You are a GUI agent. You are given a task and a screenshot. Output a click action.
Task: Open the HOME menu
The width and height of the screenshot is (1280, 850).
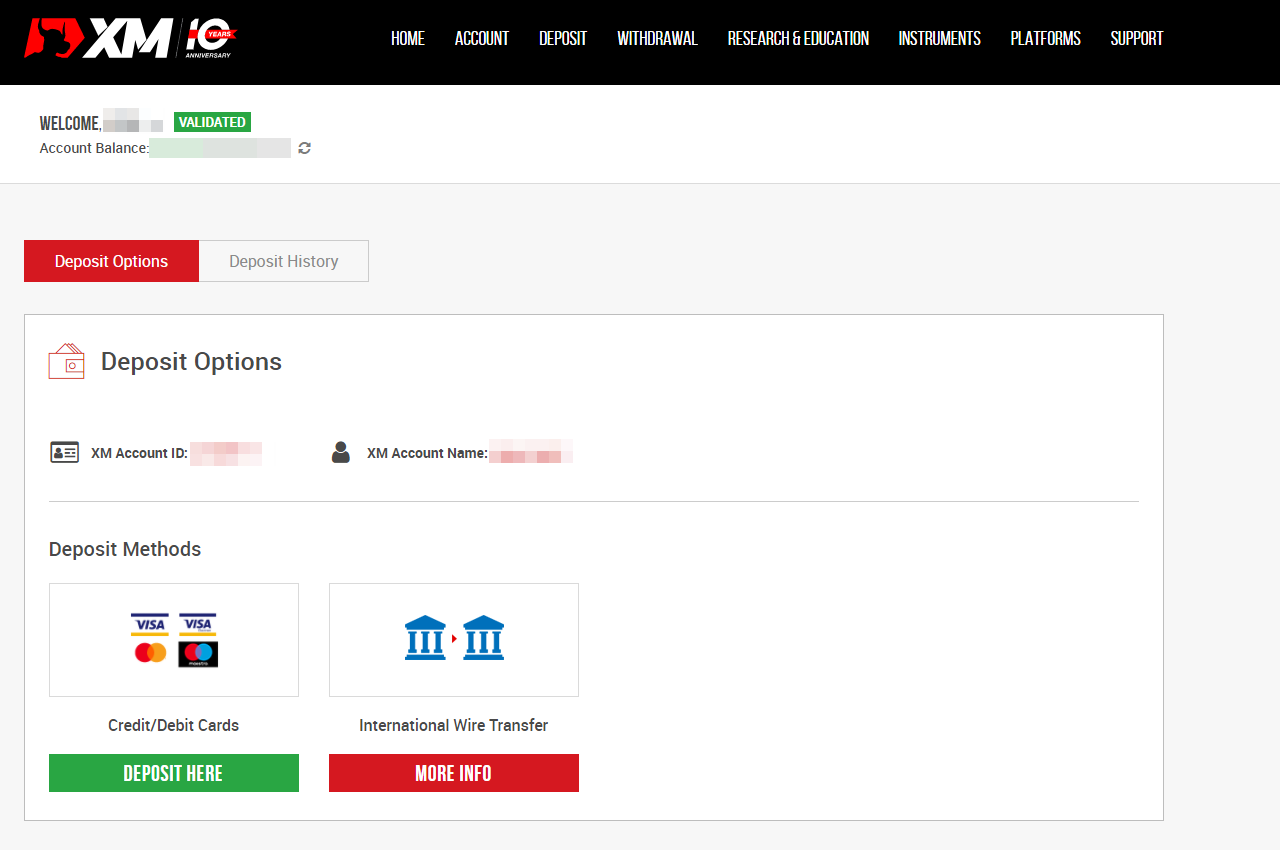408,38
